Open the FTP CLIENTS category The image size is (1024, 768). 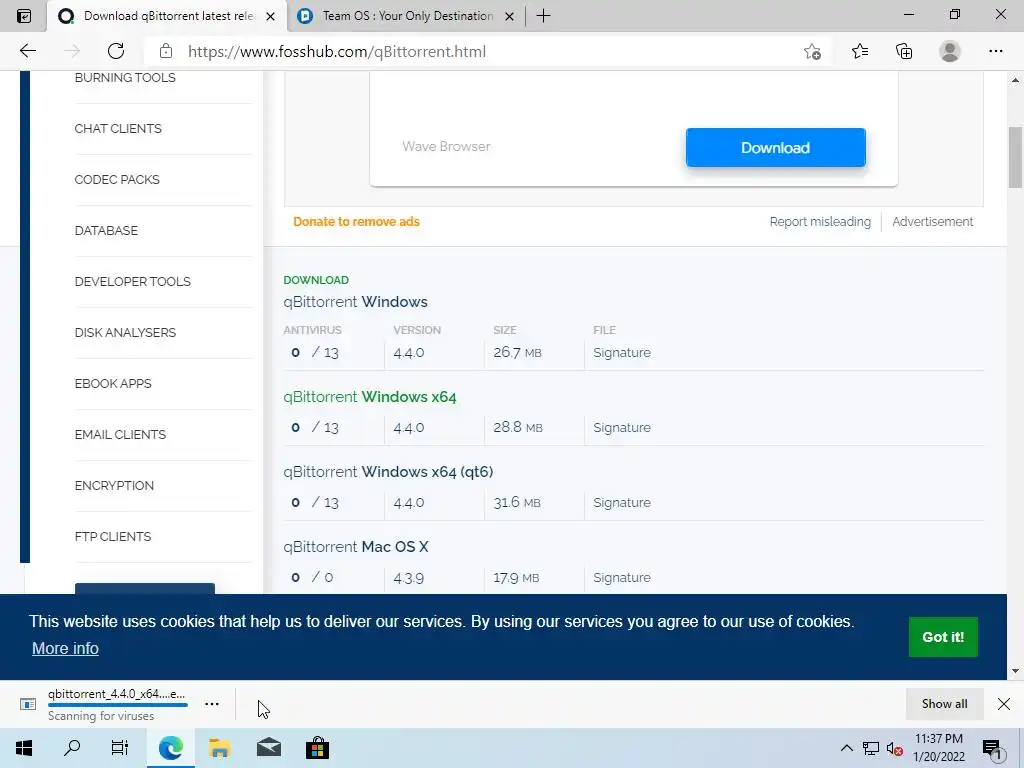(x=112, y=536)
